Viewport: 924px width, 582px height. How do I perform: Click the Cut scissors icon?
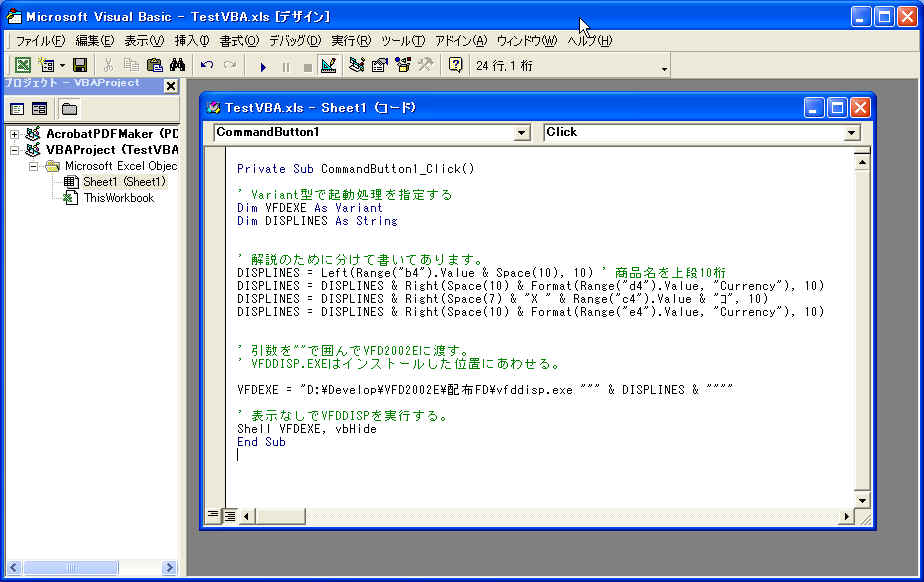108,65
